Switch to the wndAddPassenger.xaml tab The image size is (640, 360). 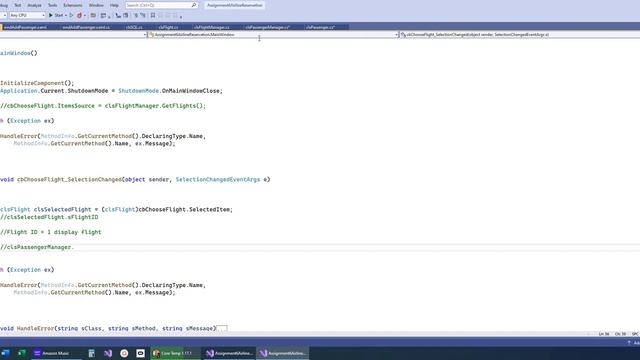[25, 27]
